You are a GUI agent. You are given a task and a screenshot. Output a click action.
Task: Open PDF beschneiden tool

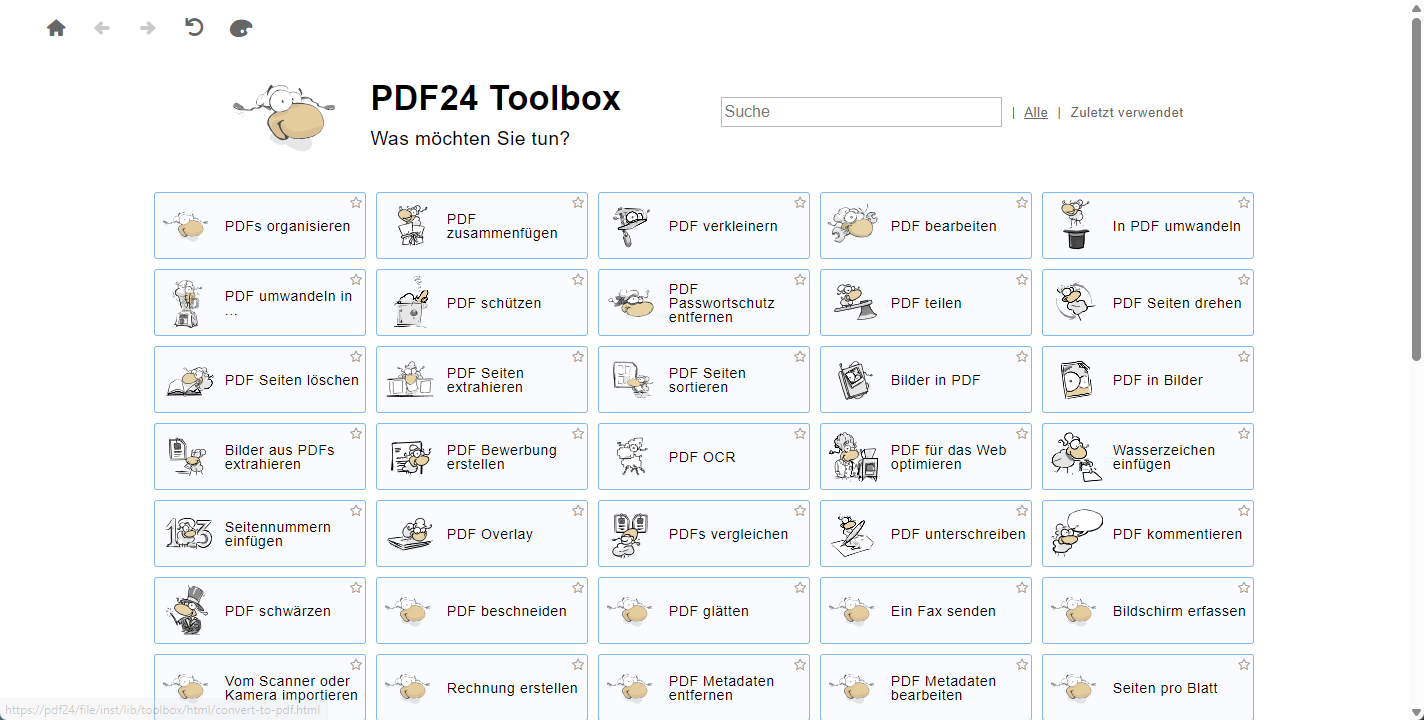coord(482,611)
